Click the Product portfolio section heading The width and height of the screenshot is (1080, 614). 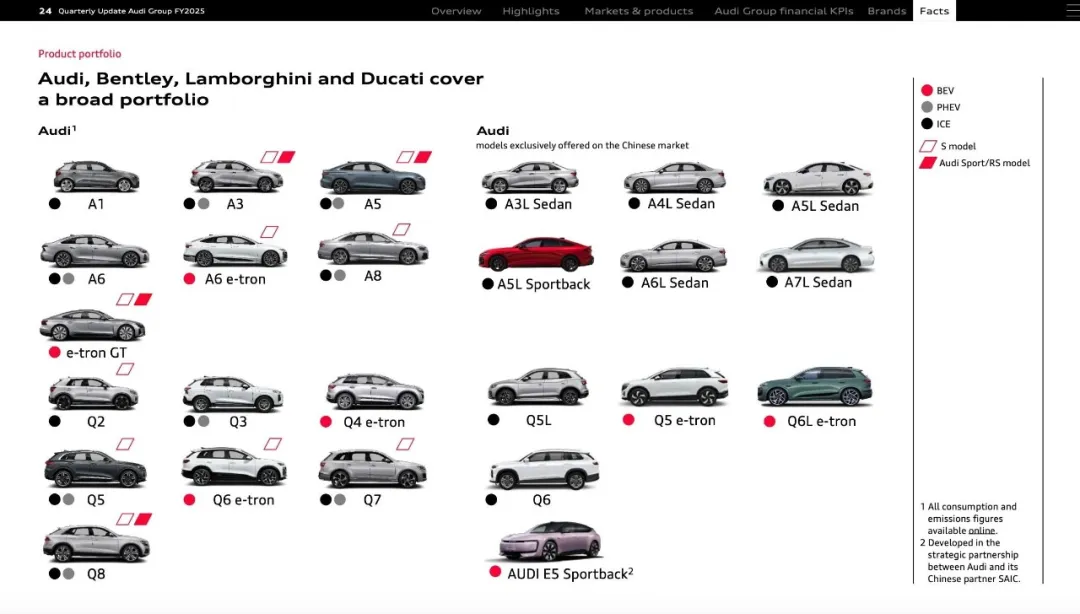tap(79, 54)
